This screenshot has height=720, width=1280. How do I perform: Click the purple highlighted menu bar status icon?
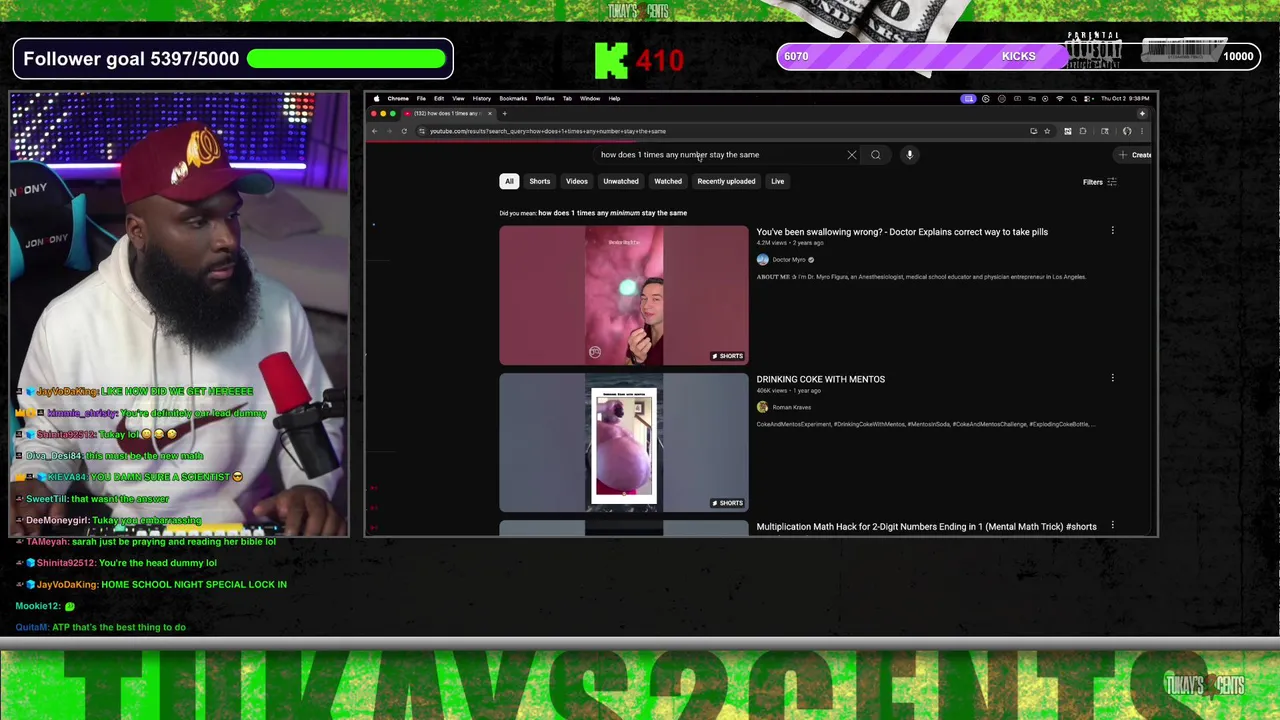click(x=968, y=99)
